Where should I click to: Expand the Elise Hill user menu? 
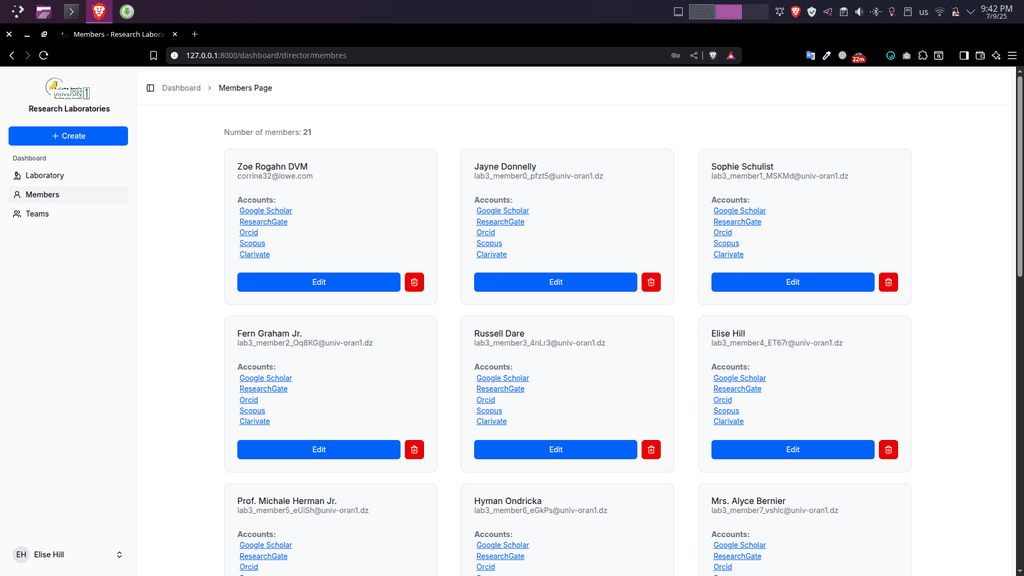tap(119, 555)
